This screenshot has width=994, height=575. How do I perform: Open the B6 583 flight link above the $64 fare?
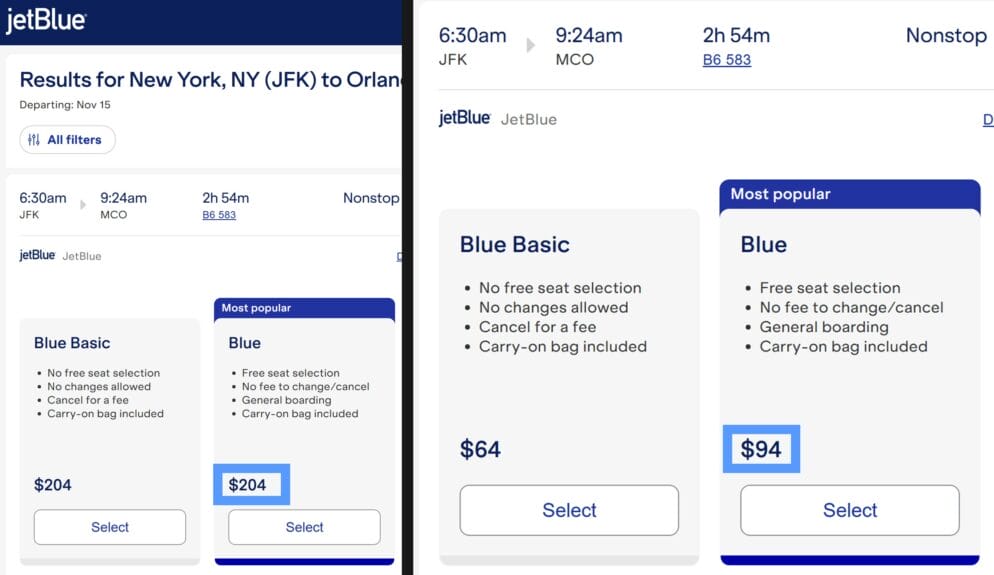point(726,60)
